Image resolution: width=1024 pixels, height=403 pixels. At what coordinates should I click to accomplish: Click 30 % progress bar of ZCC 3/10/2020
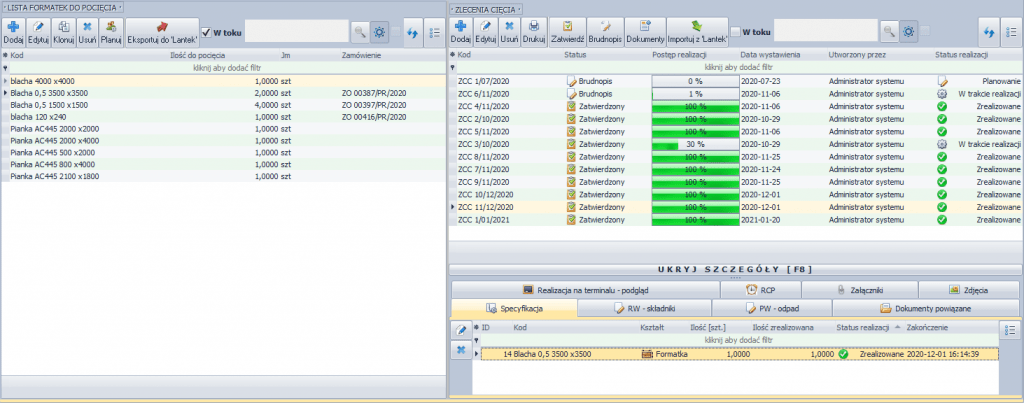695,144
